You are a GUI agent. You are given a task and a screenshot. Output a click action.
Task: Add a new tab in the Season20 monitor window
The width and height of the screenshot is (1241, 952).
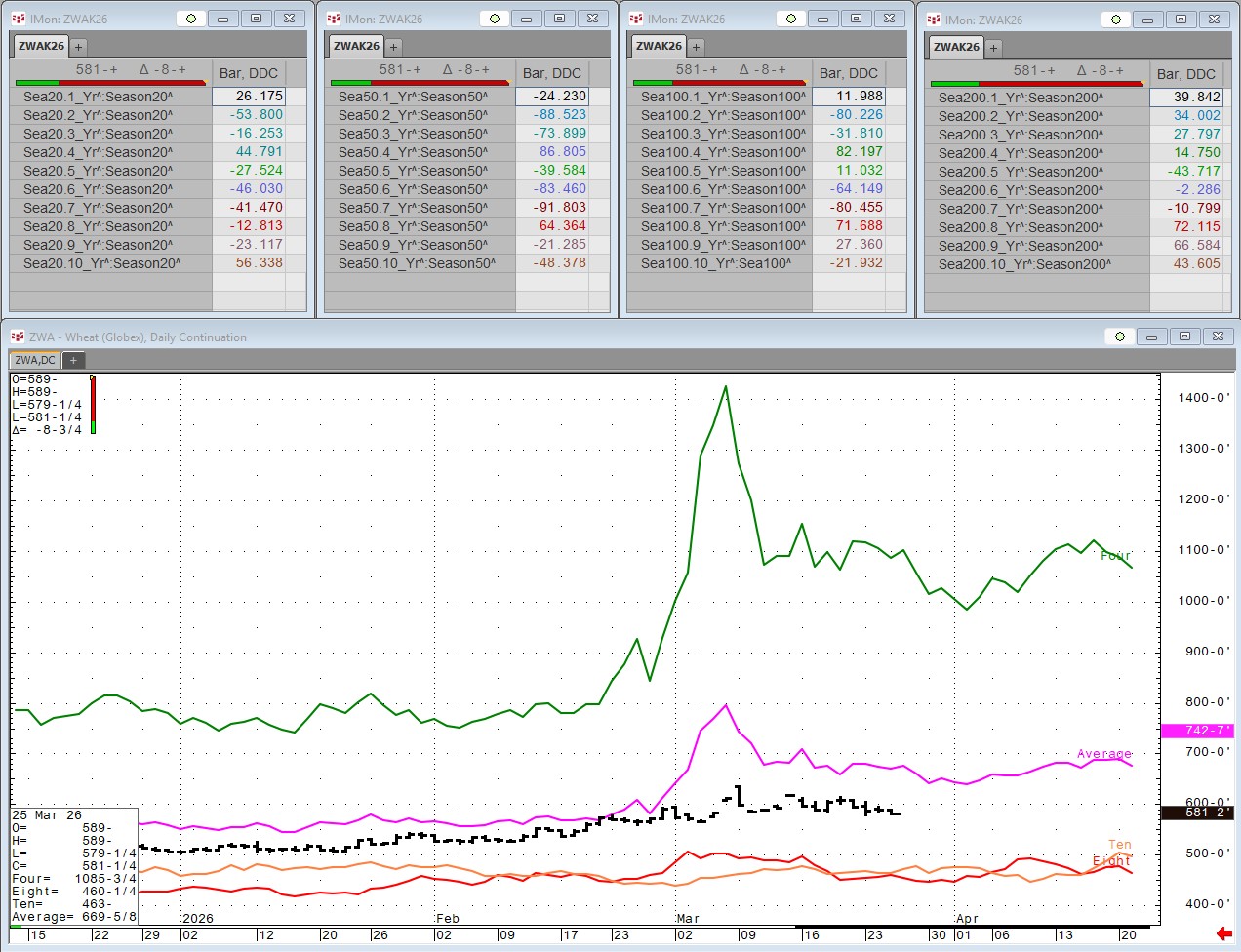click(x=79, y=47)
